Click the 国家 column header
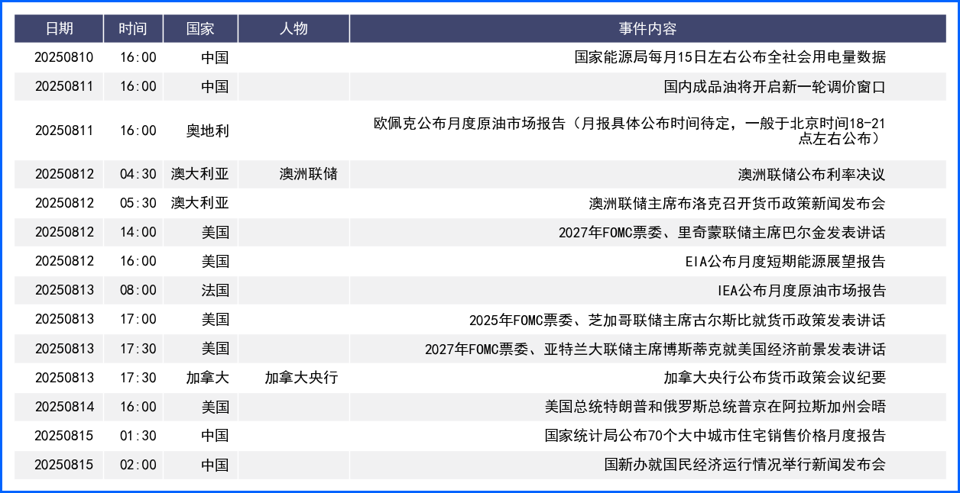Screen dimensions: 960x493 200,29
